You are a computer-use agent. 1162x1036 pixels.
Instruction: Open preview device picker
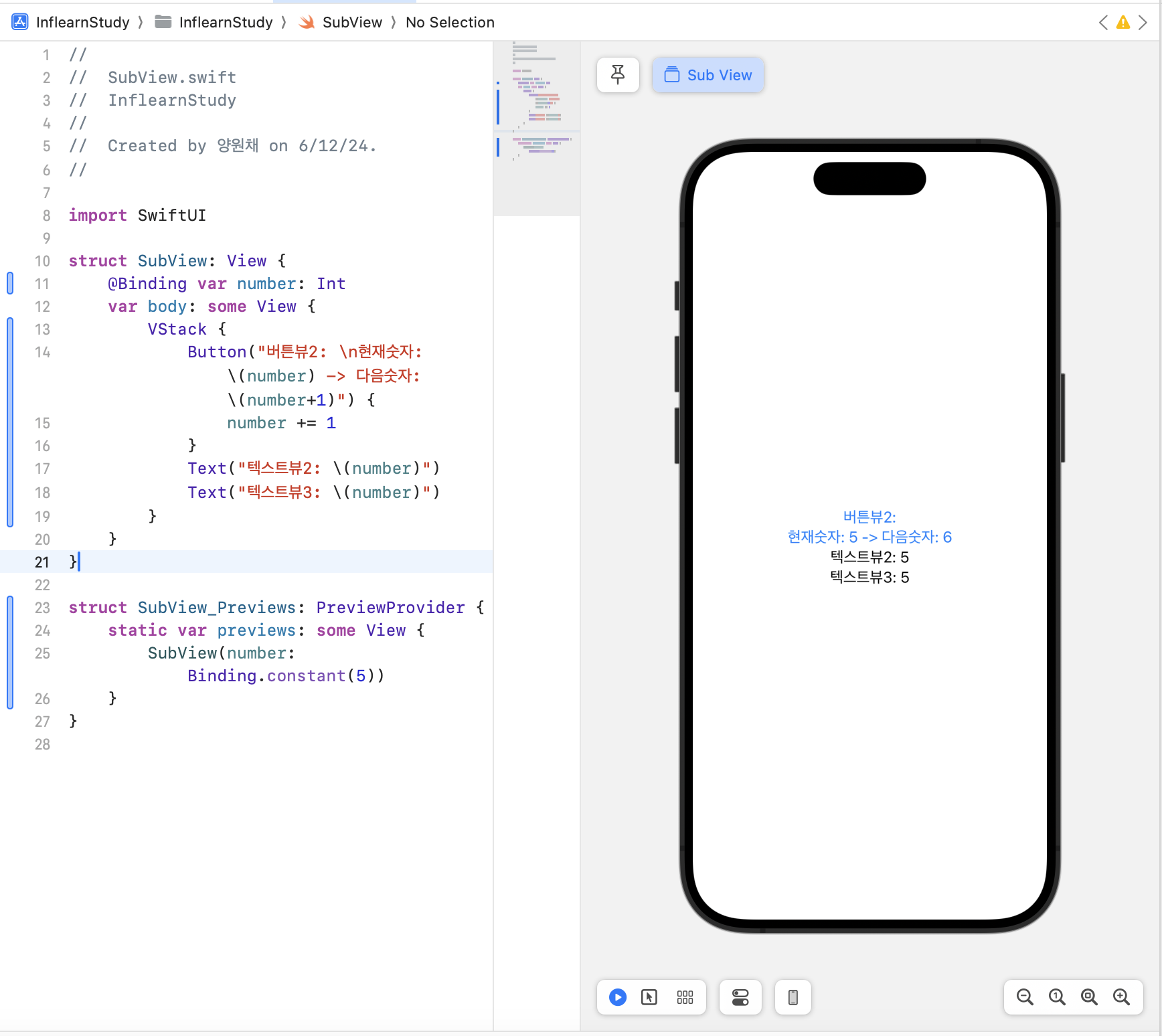793,997
